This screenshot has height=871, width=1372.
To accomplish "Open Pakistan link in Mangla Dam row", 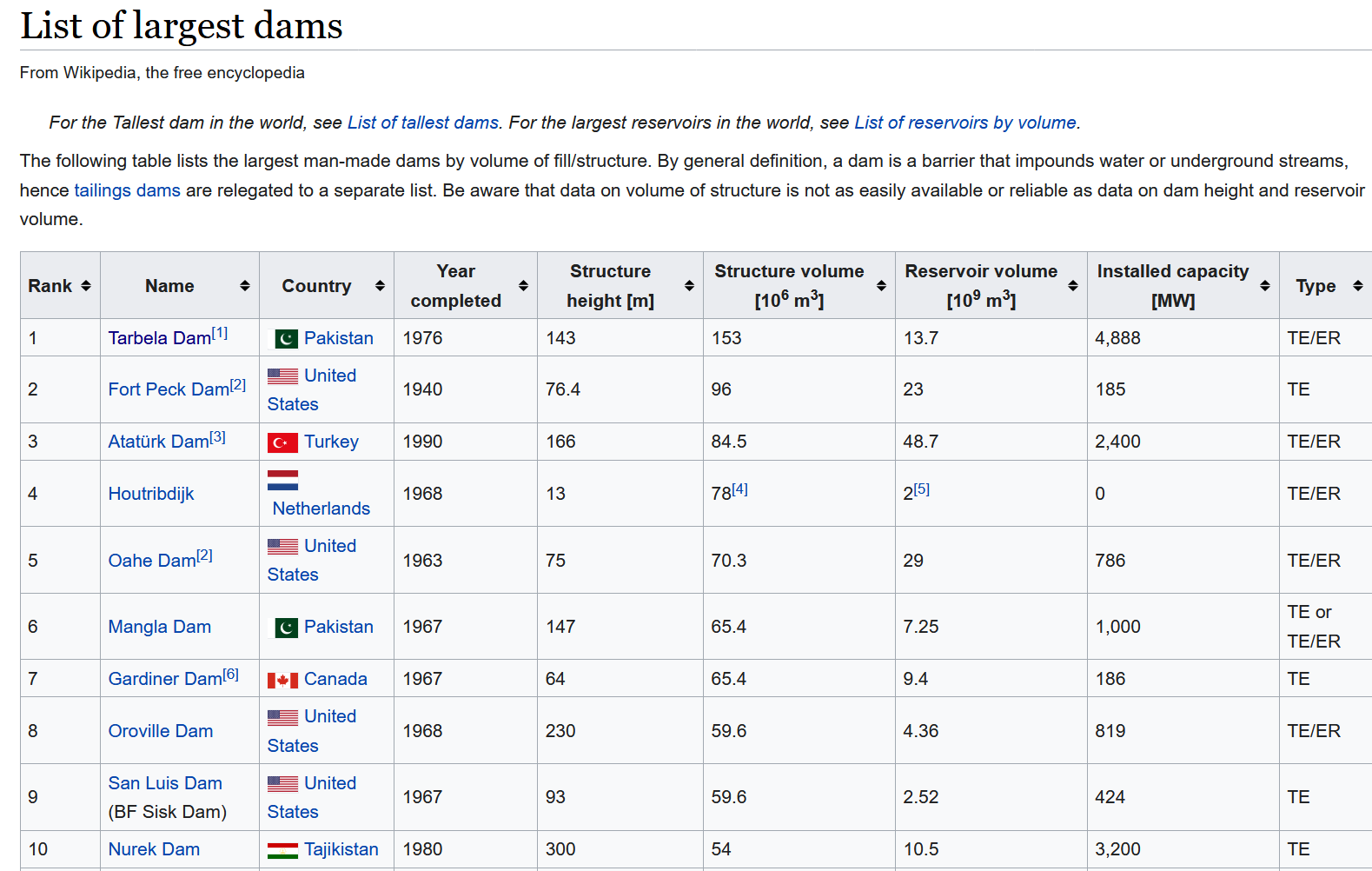I will pos(339,627).
